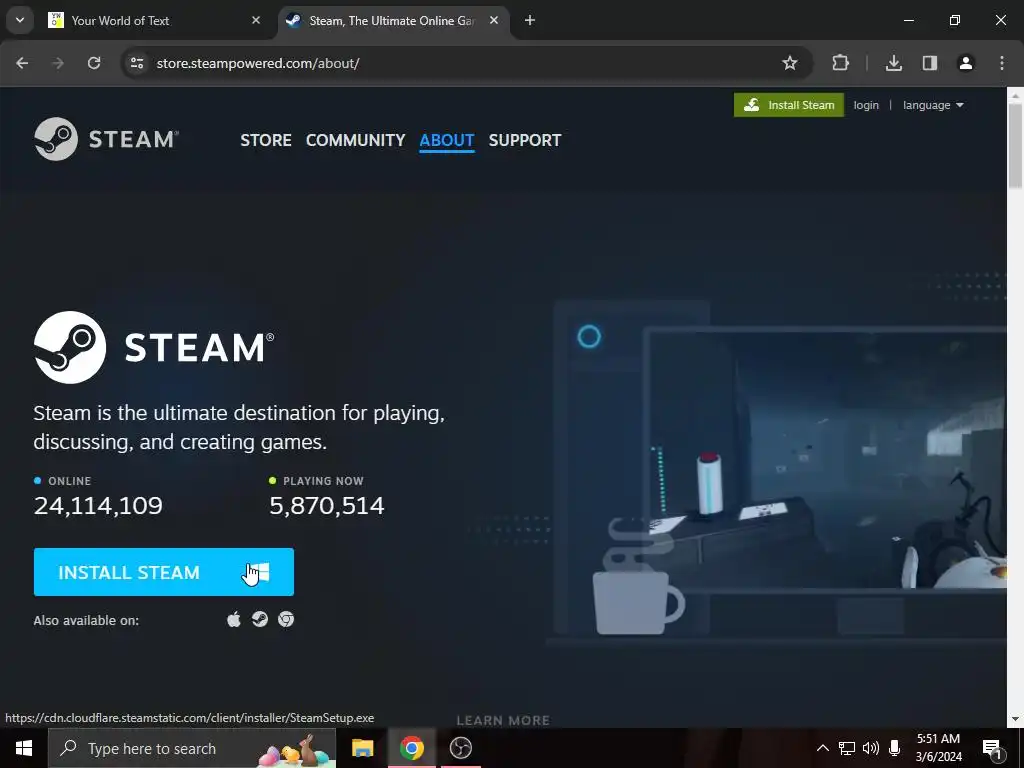Open File Explorer from the taskbar

(x=362, y=748)
